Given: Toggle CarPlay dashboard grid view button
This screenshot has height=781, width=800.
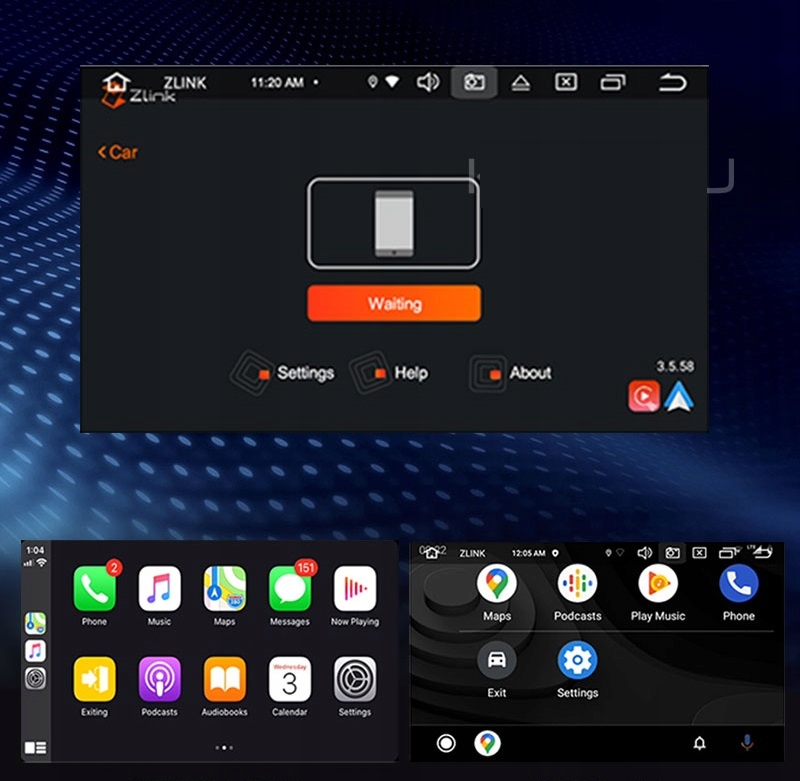Looking at the screenshot, I should pos(35,747).
